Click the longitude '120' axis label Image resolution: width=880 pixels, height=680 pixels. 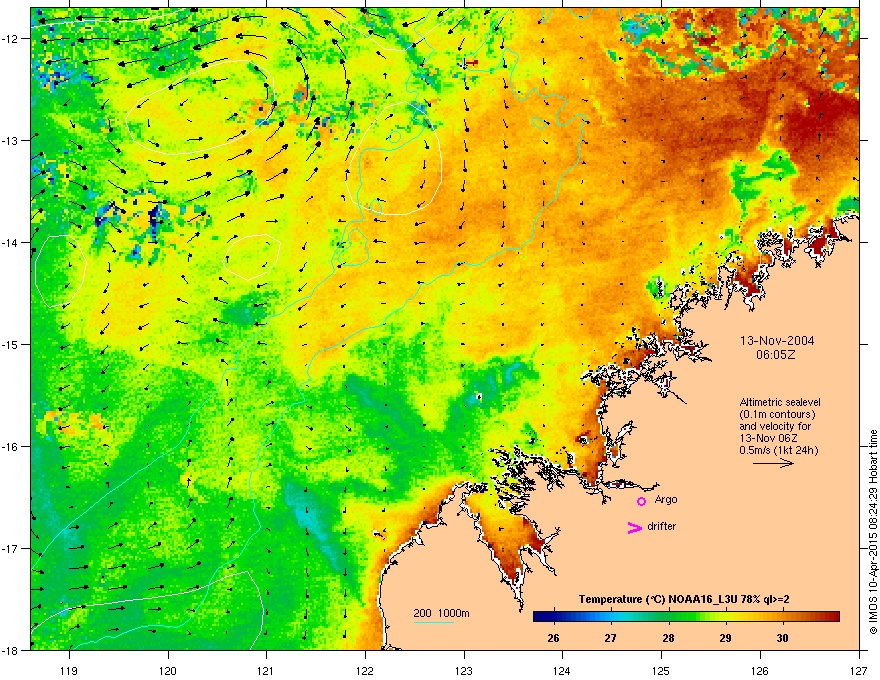tap(168, 670)
